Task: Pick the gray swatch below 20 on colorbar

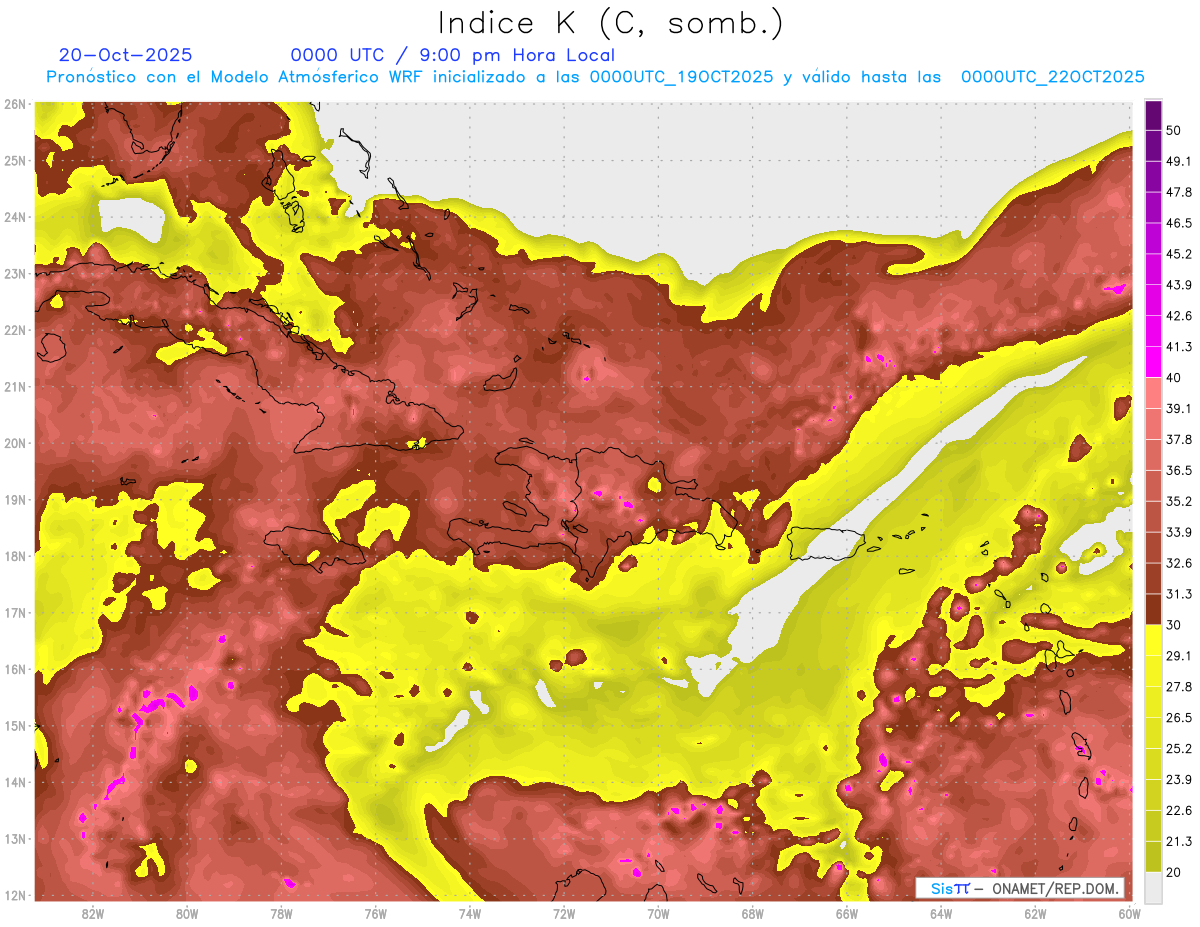Action: [1153, 886]
